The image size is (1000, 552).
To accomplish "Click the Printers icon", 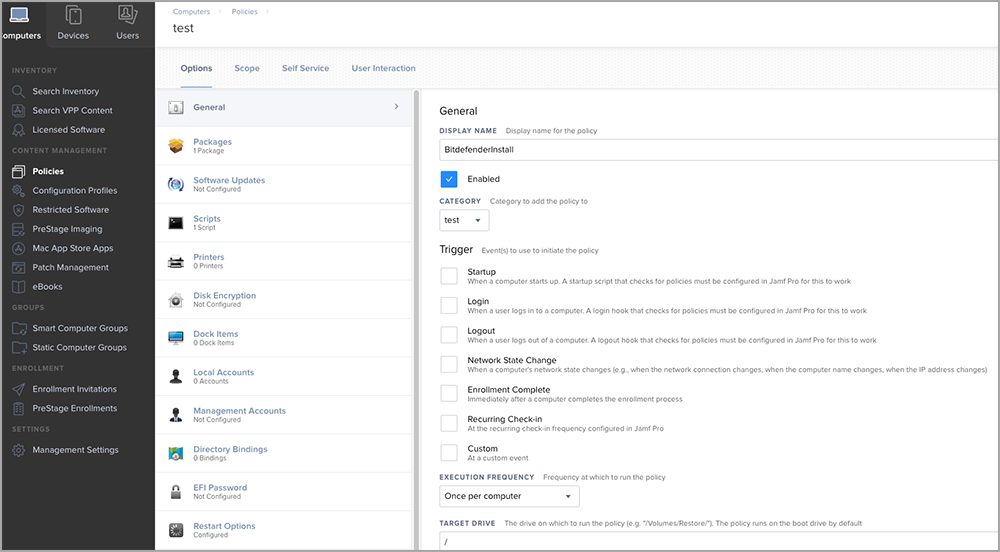I will coord(176,261).
